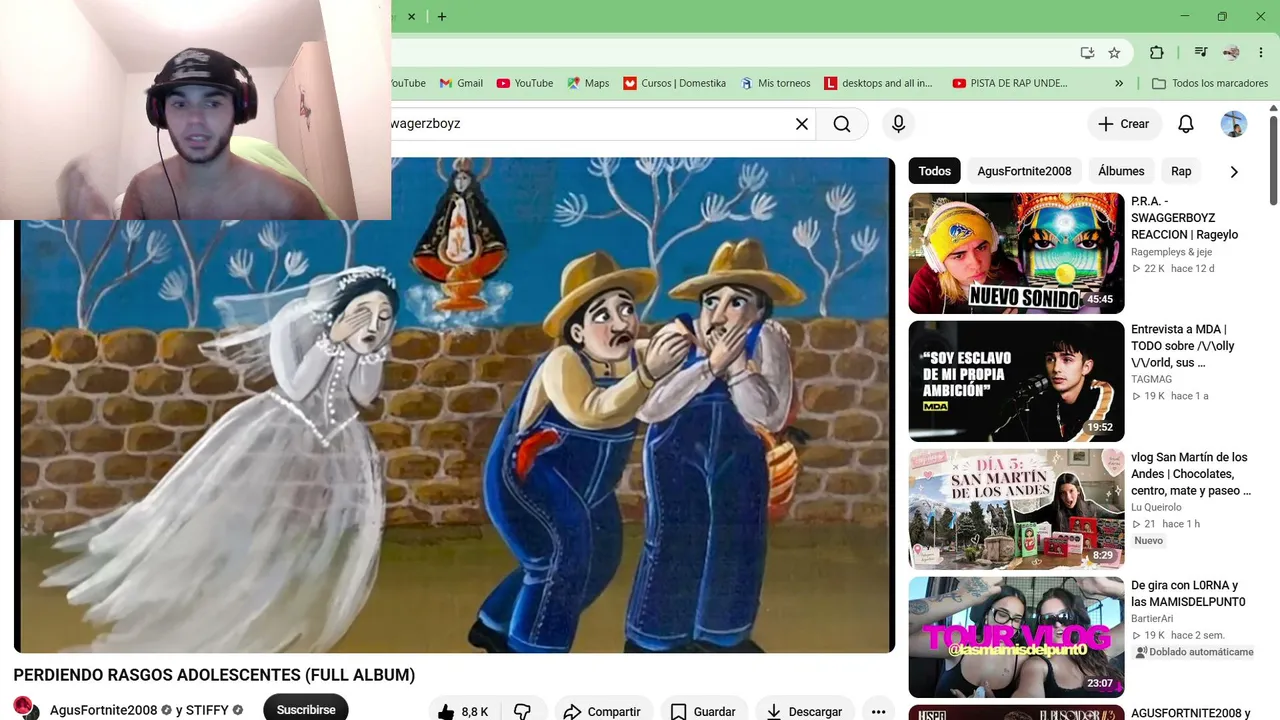This screenshot has width=1280, height=720.
Task: Click the Compartir share button
Action: 603,712
